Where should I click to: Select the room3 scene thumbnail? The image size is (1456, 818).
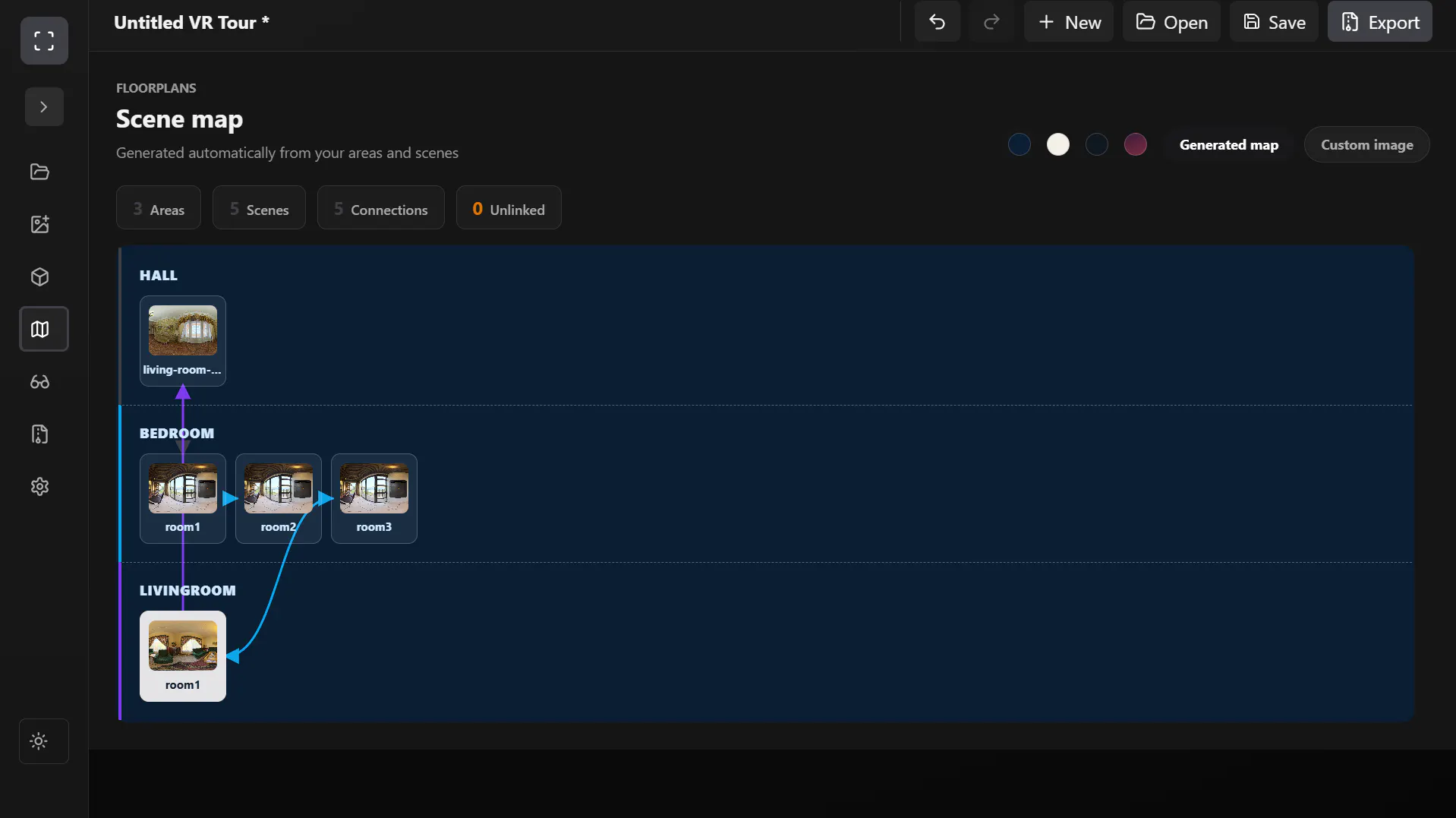374,488
